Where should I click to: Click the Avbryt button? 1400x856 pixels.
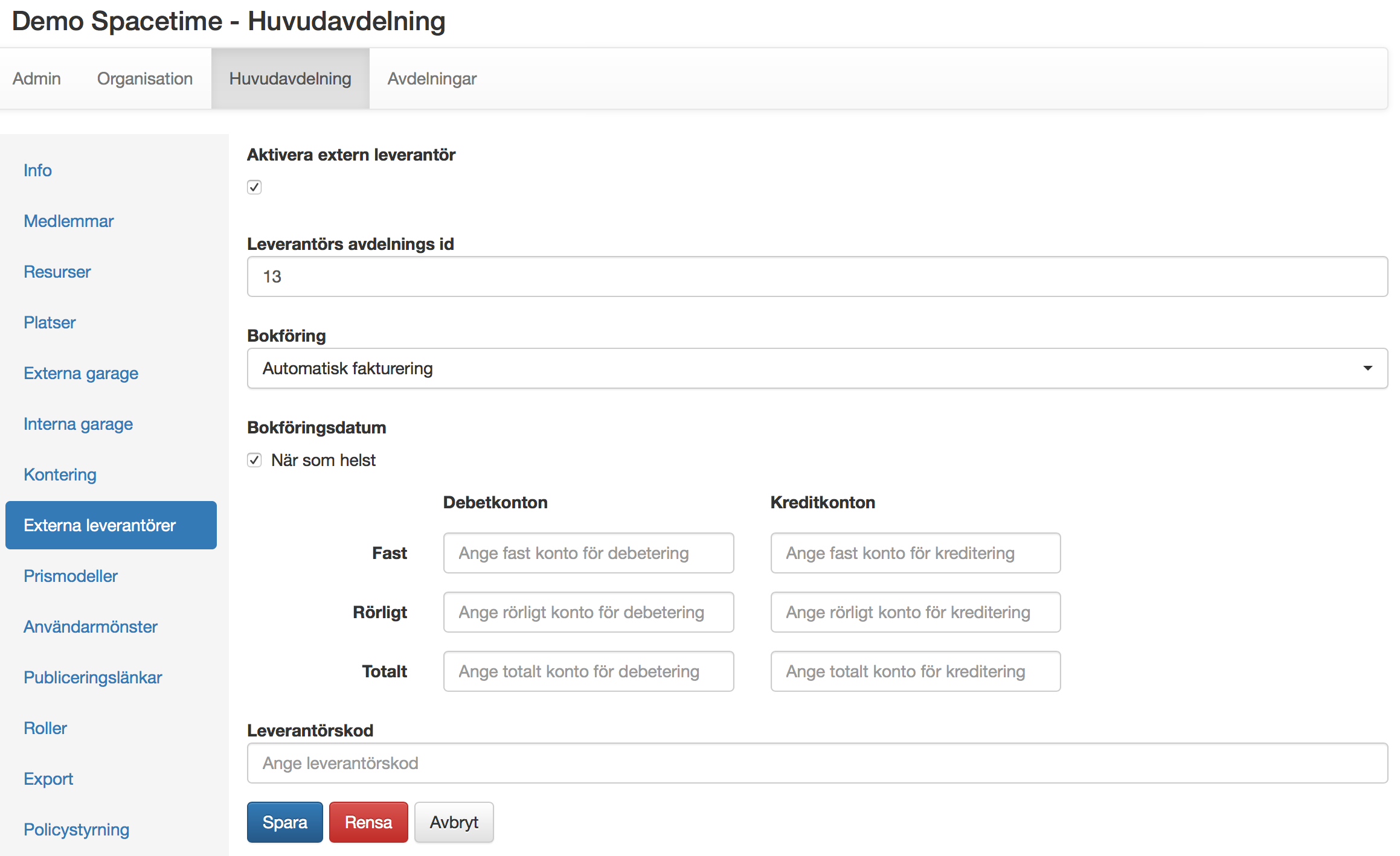(454, 822)
